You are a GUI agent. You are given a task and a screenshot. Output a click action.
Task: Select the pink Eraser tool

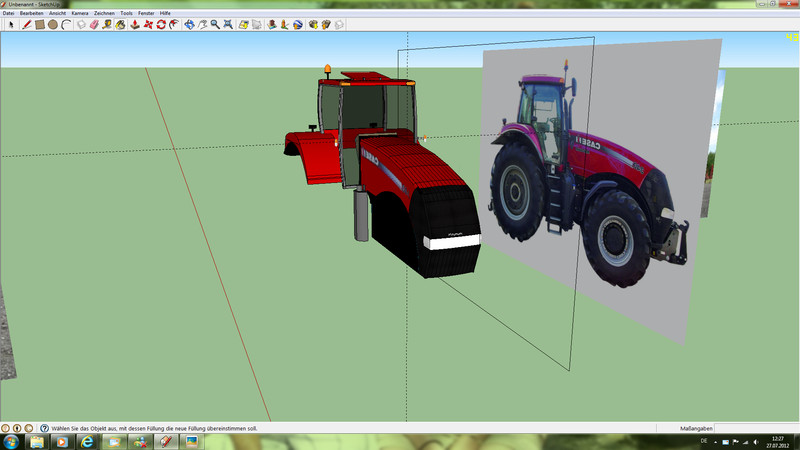coord(94,24)
